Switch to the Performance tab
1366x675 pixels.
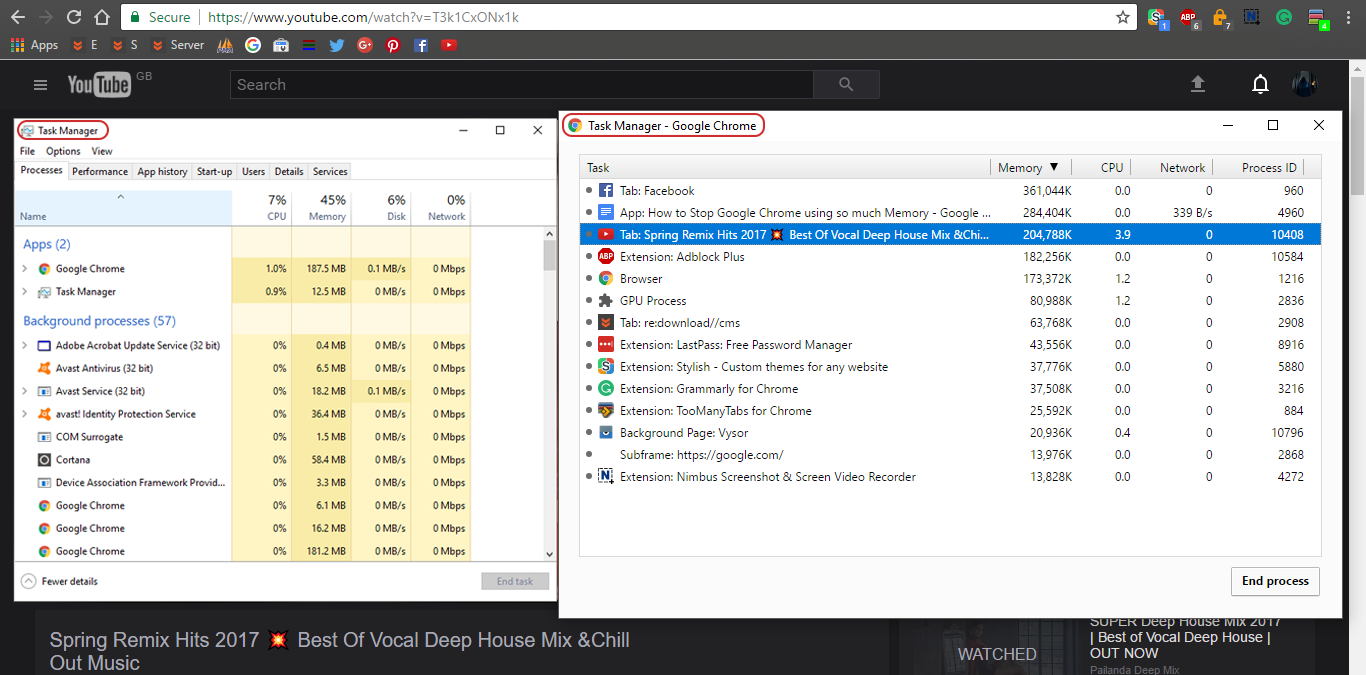tap(100, 171)
